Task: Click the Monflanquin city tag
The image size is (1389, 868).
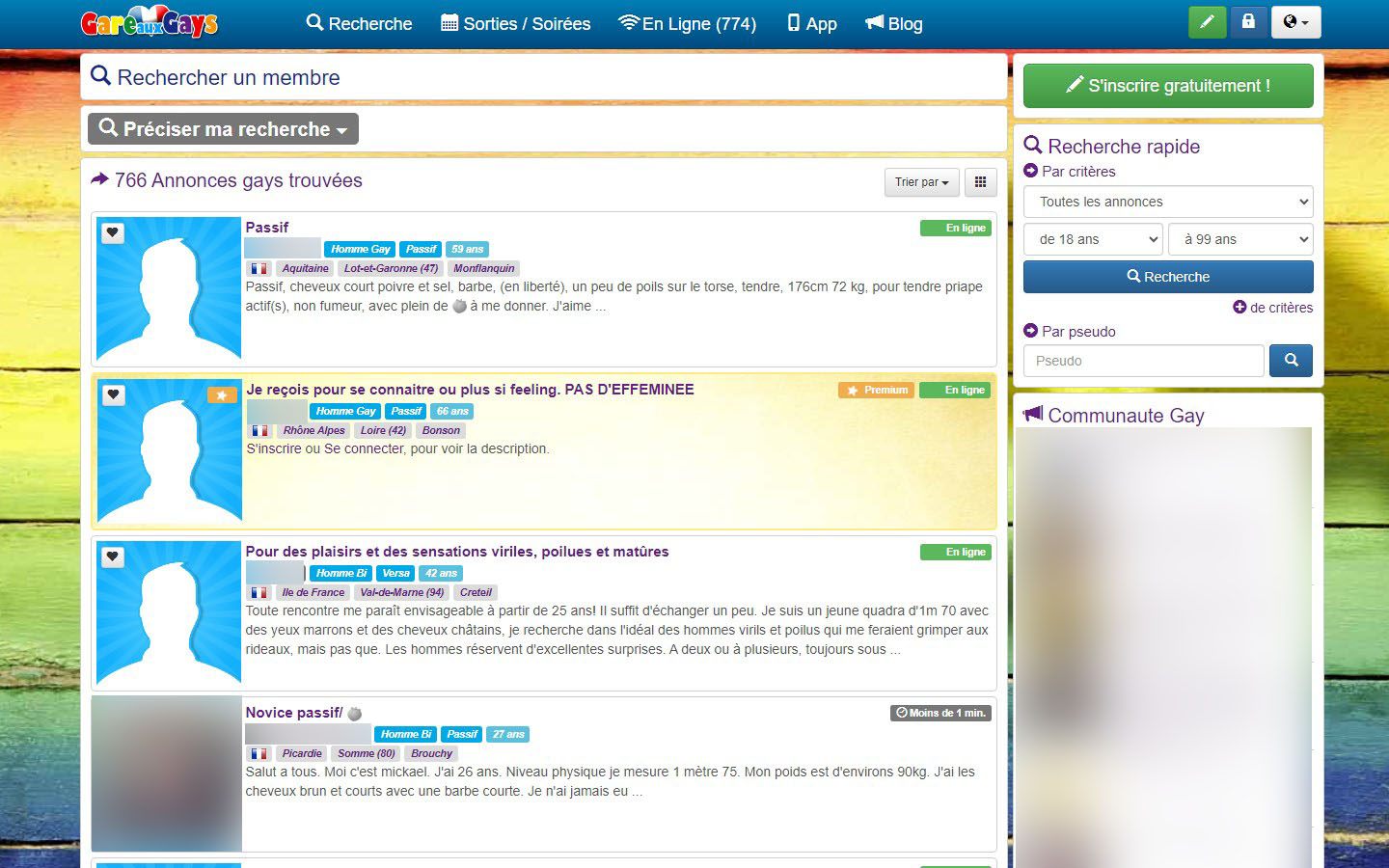Action: click(x=484, y=269)
